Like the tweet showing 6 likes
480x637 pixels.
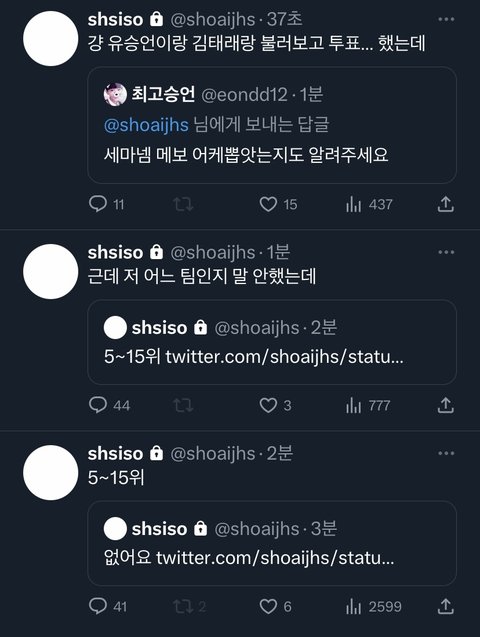coord(276,606)
